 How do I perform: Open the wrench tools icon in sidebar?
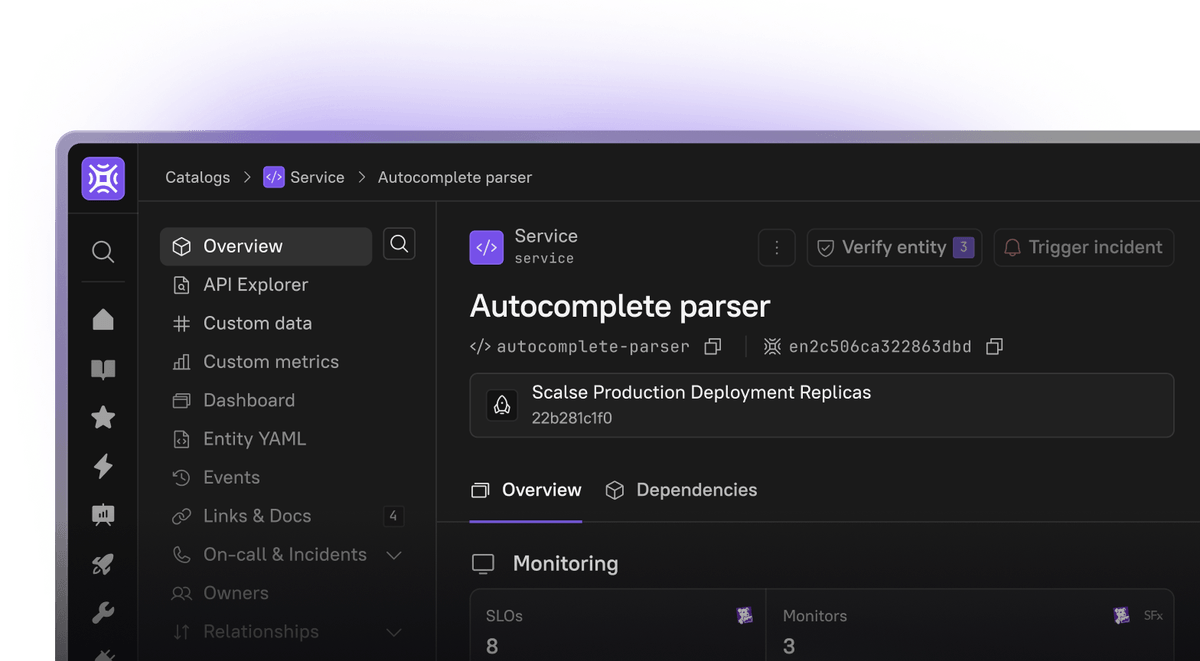(103, 612)
